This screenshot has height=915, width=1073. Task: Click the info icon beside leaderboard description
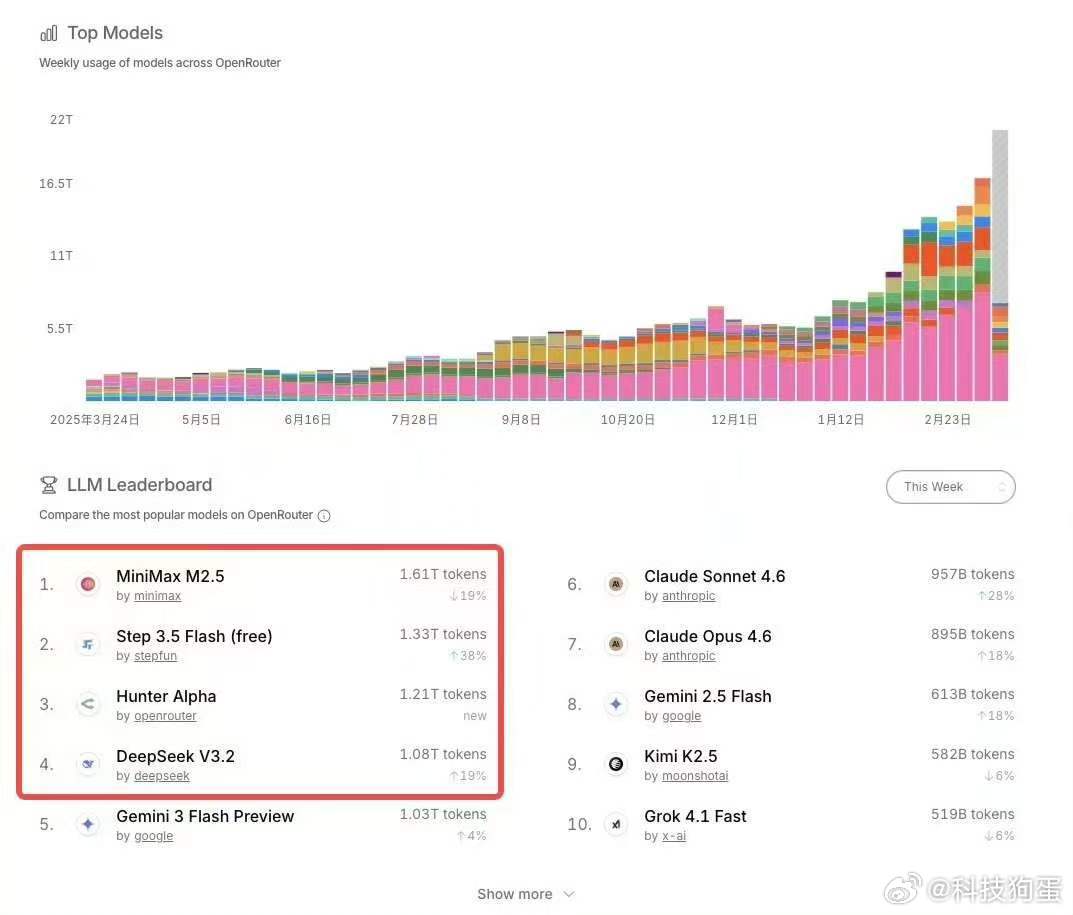[324, 516]
